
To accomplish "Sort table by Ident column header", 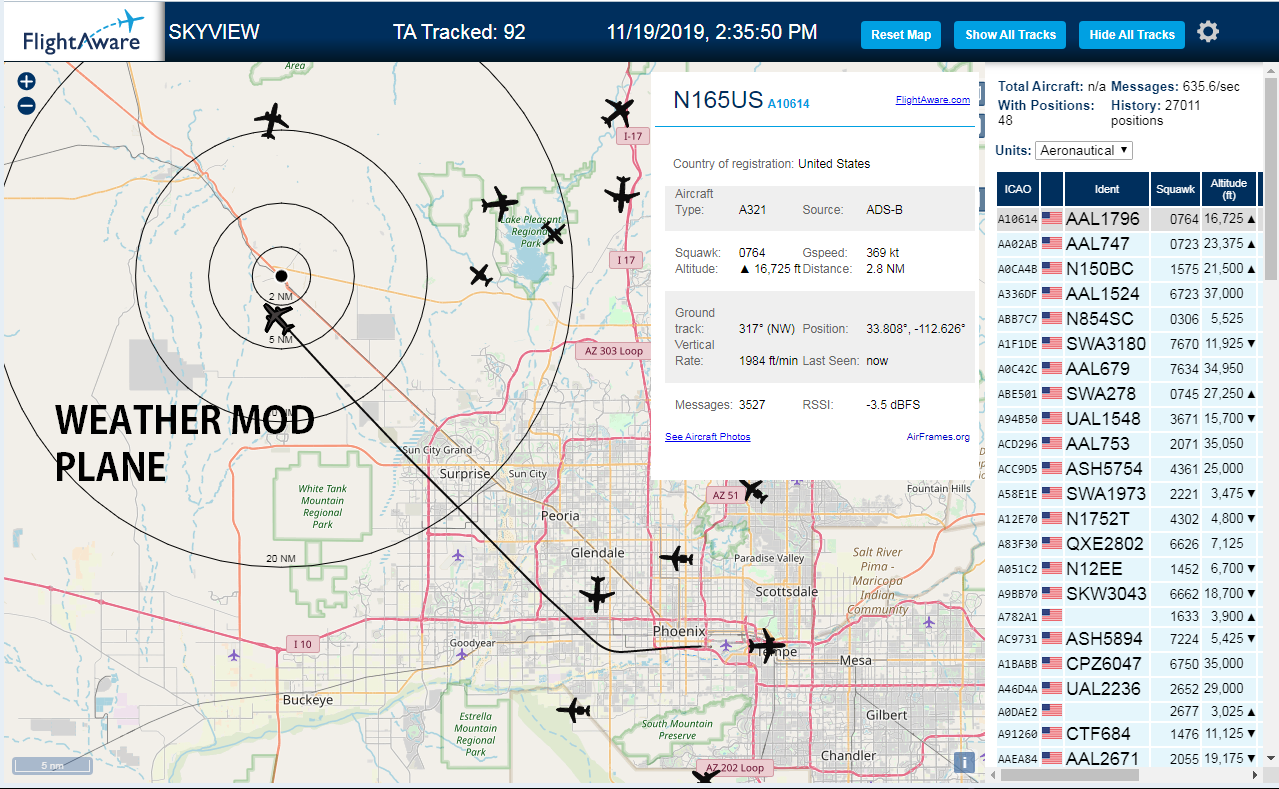I will point(1107,189).
